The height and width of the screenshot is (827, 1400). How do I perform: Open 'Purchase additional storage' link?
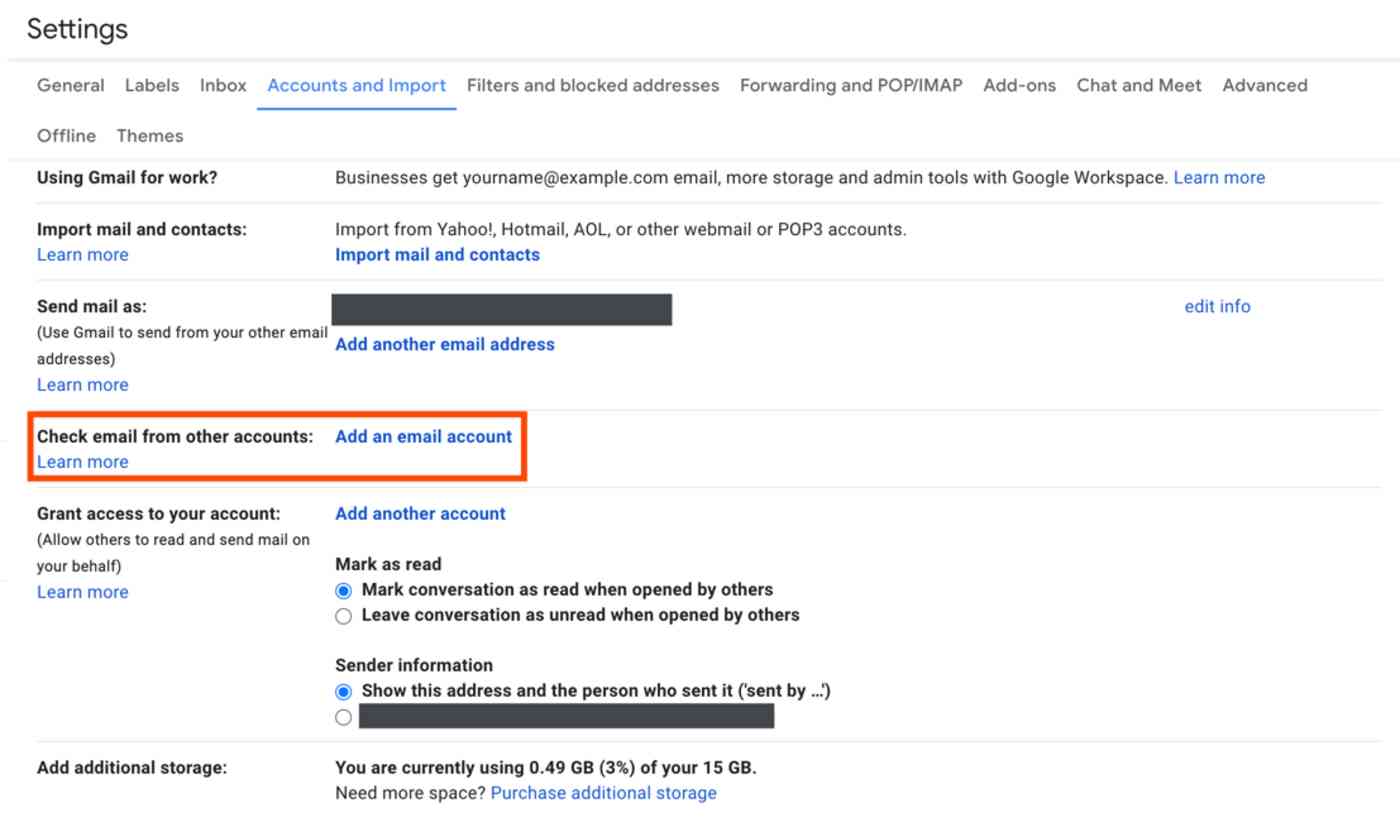(603, 793)
